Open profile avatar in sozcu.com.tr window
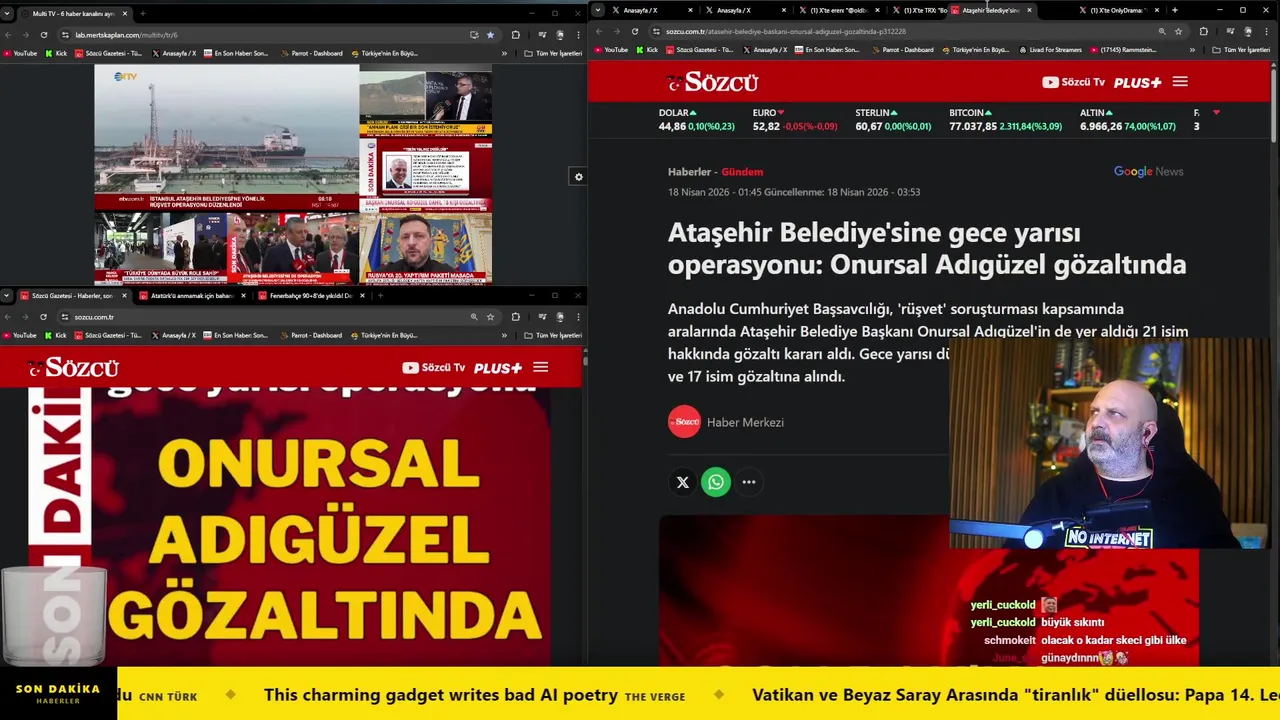The height and width of the screenshot is (720, 1280). (559, 317)
